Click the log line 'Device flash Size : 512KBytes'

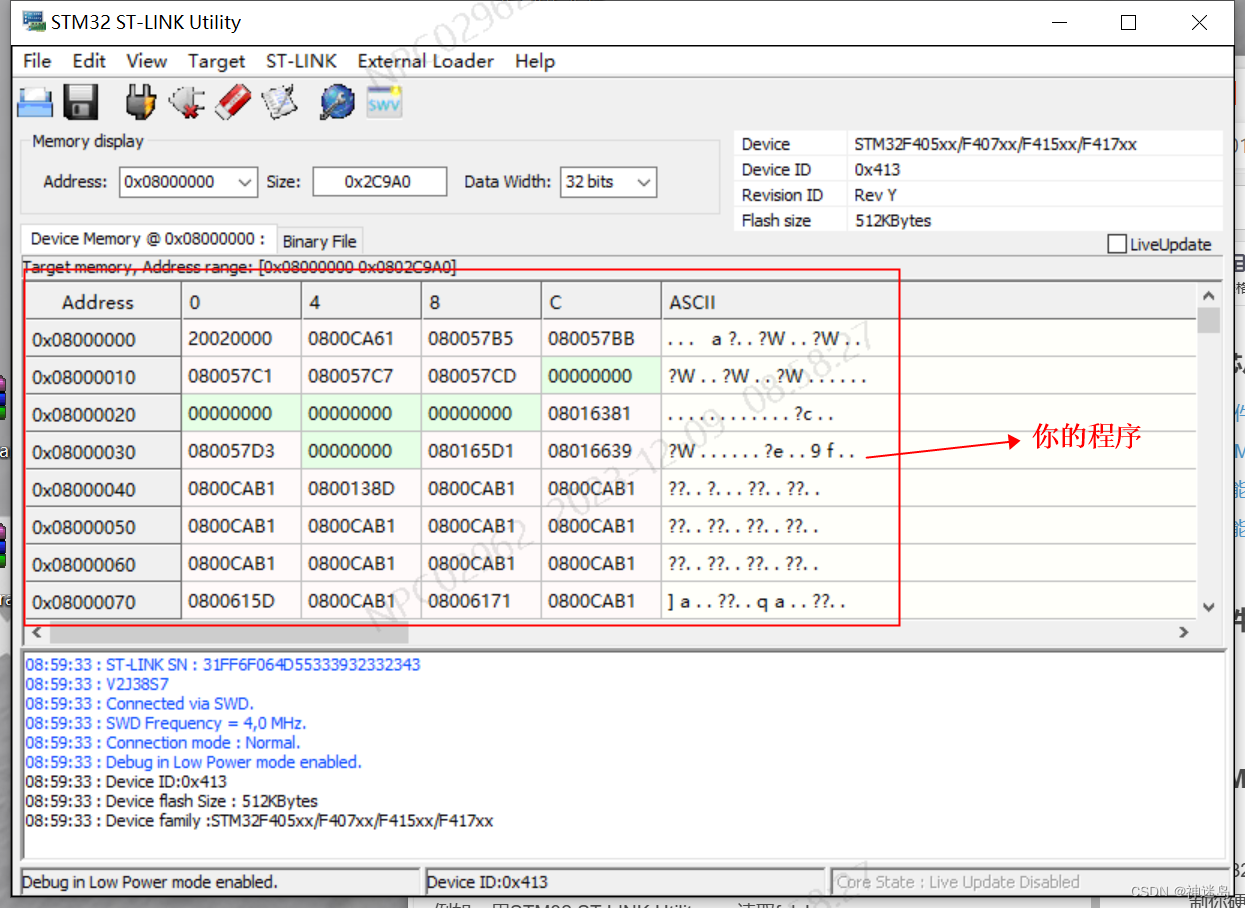click(x=171, y=801)
